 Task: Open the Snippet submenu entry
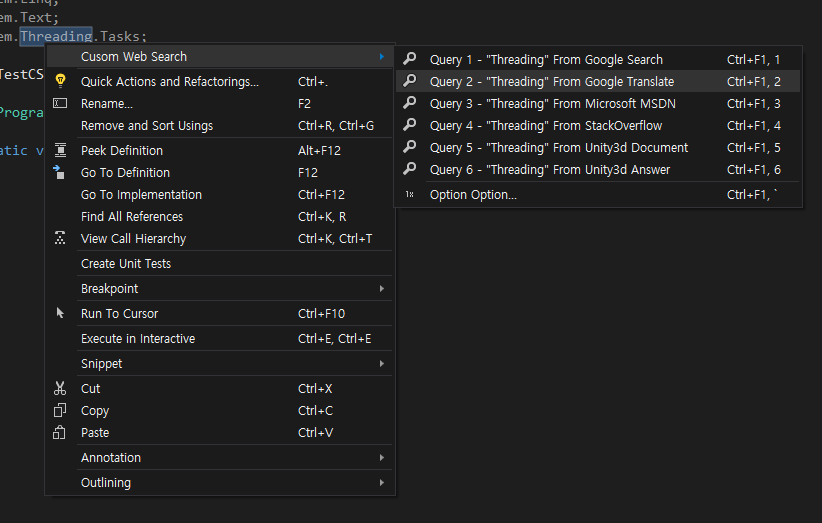[x=219, y=364]
